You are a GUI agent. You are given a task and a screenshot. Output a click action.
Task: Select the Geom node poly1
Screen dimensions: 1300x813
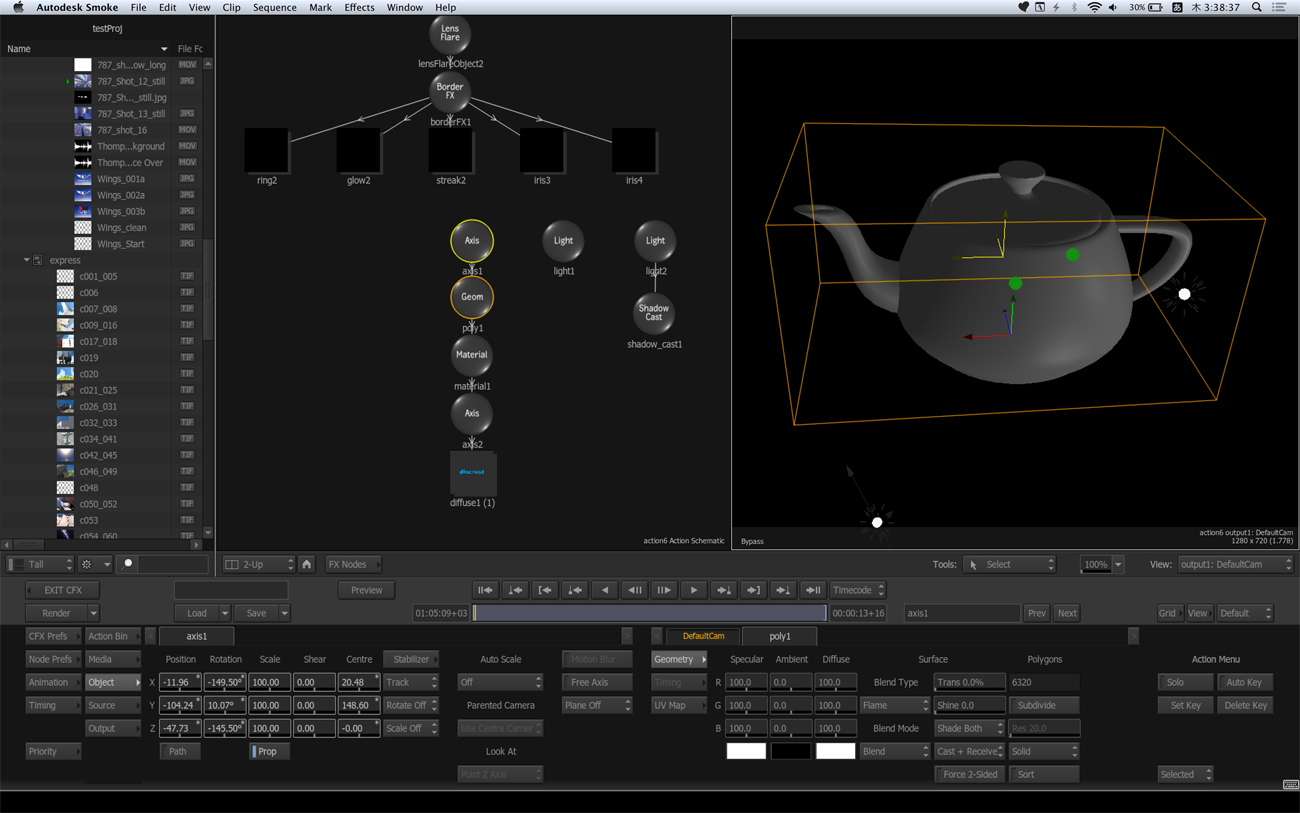pyautogui.click(x=471, y=297)
